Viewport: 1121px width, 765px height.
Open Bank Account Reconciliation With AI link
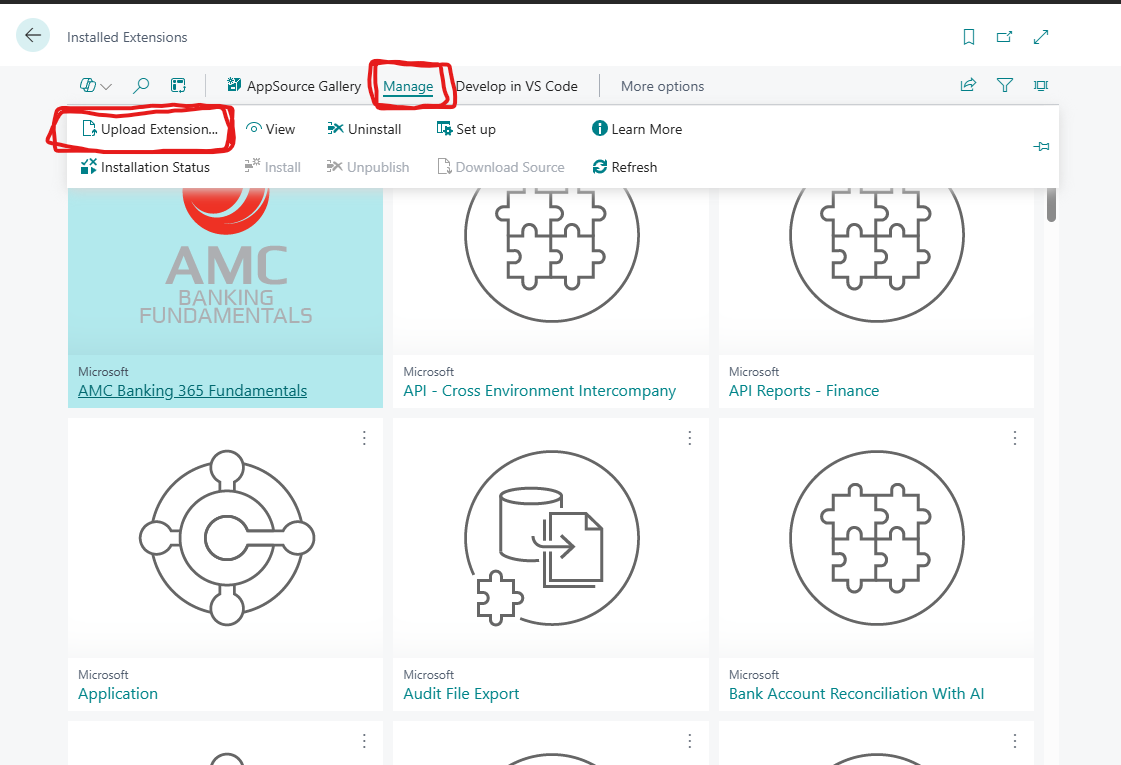pyautogui.click(x=856, y=694)
